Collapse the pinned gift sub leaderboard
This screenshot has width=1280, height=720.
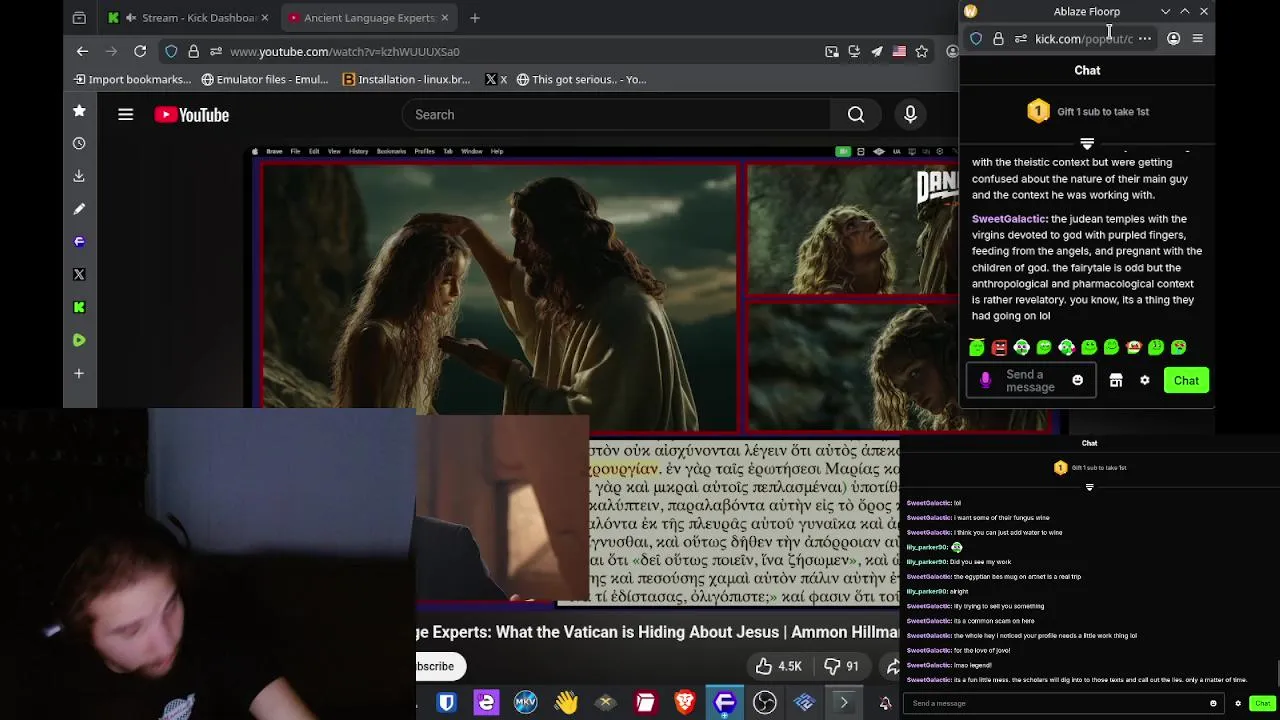tap(1087, 144)
